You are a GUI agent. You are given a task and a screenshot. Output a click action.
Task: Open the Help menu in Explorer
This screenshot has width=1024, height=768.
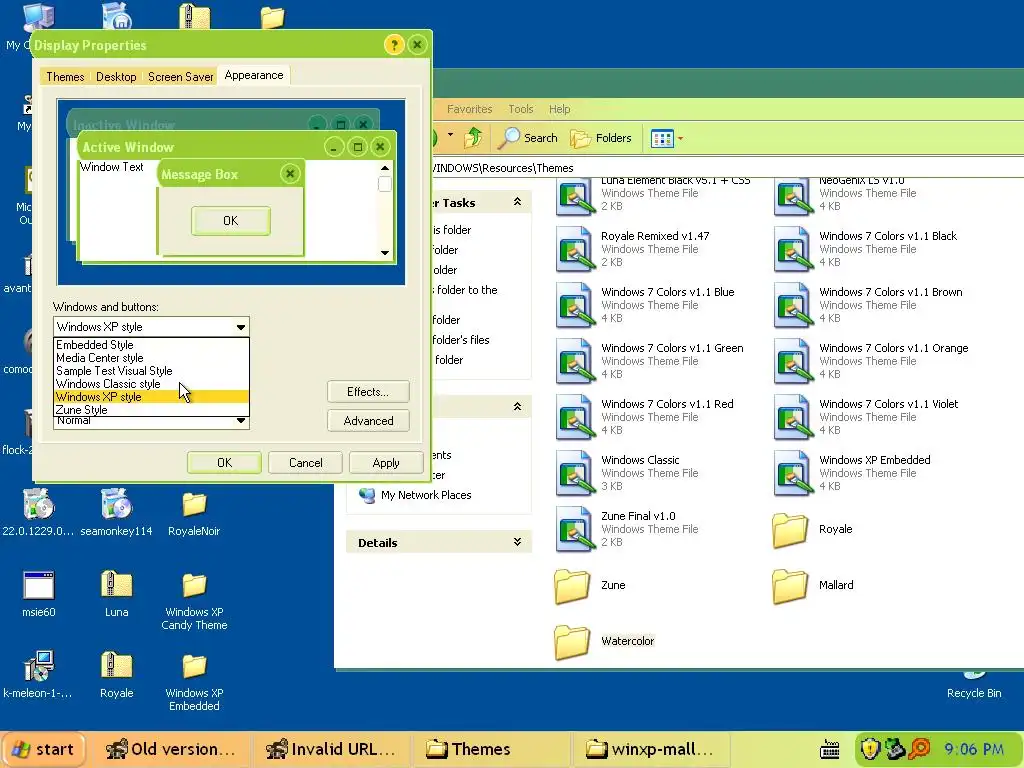pyautogui.click(x=560, y=109)
